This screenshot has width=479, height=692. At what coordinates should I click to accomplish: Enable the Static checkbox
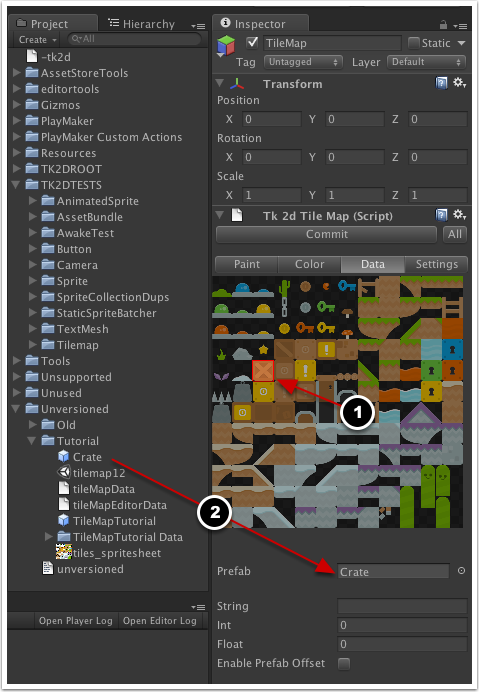pyautogui.click(x=414, y=43)
